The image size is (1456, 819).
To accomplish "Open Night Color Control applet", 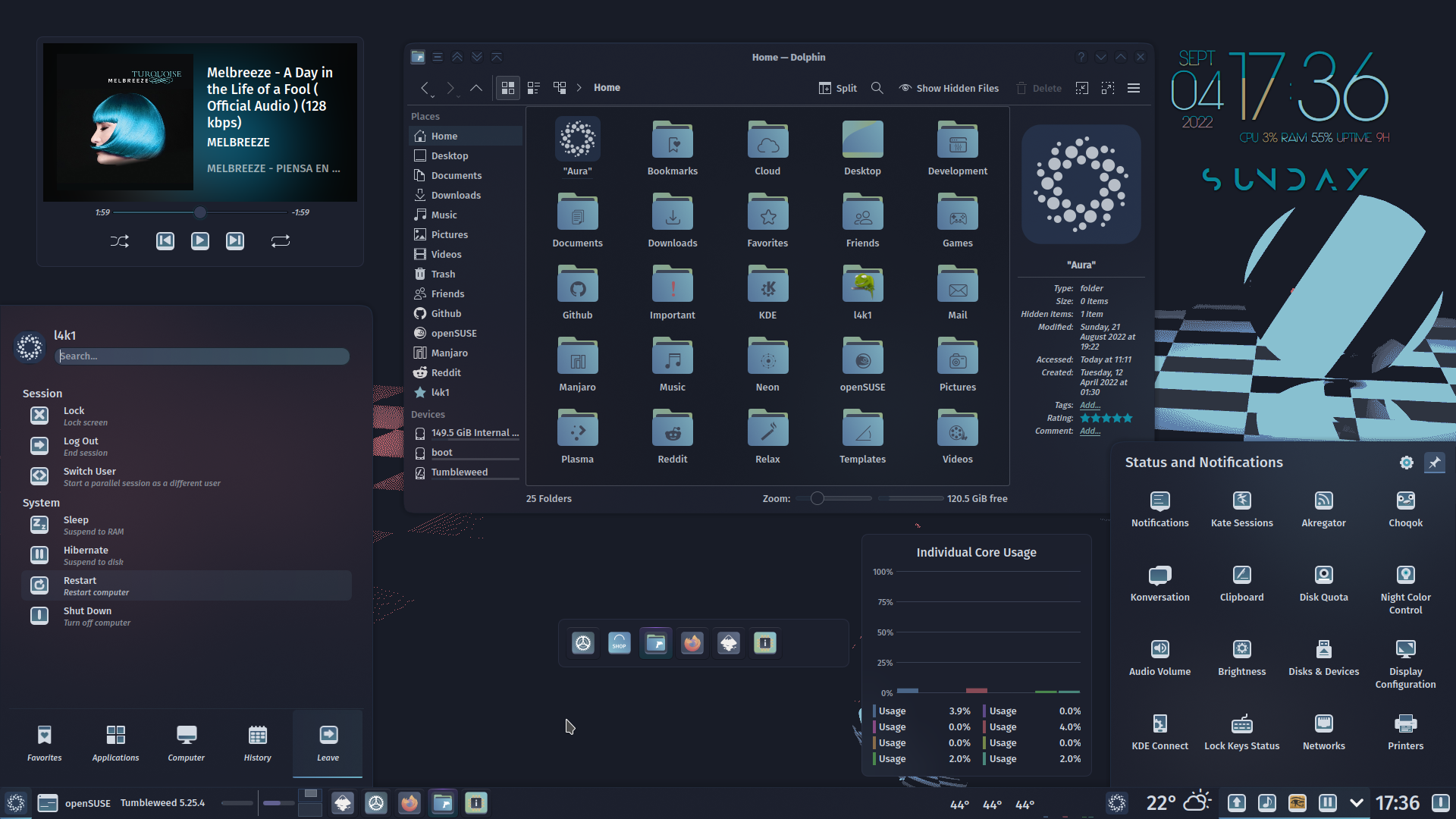I will click(x=1406, y=589).
